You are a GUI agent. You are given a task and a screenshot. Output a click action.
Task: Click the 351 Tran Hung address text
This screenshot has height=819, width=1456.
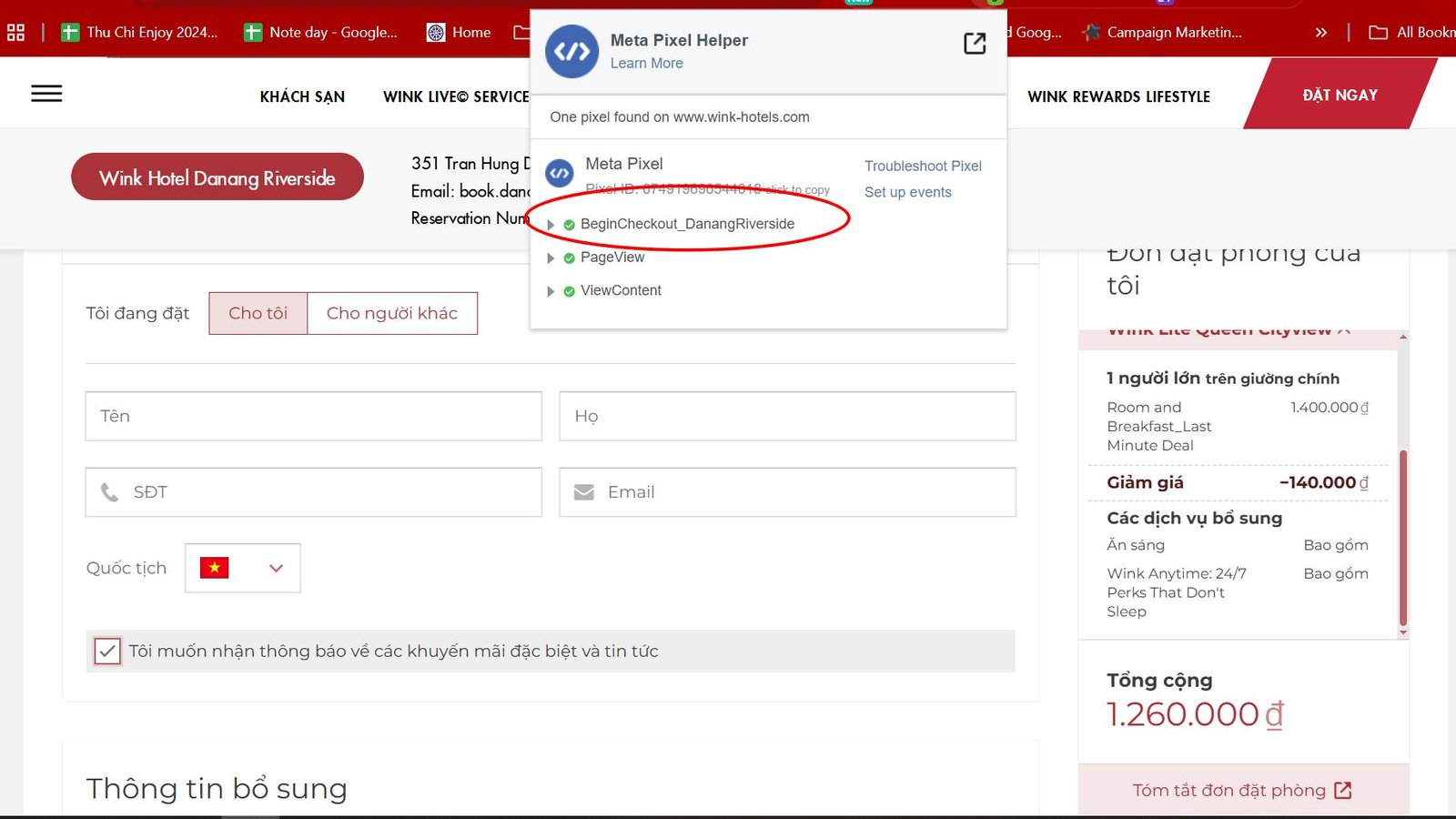tap(470, 164)
